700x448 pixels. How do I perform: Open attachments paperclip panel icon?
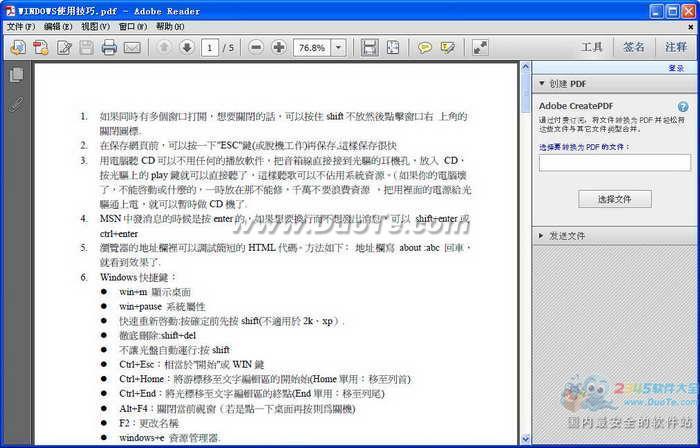pos(16,104)
